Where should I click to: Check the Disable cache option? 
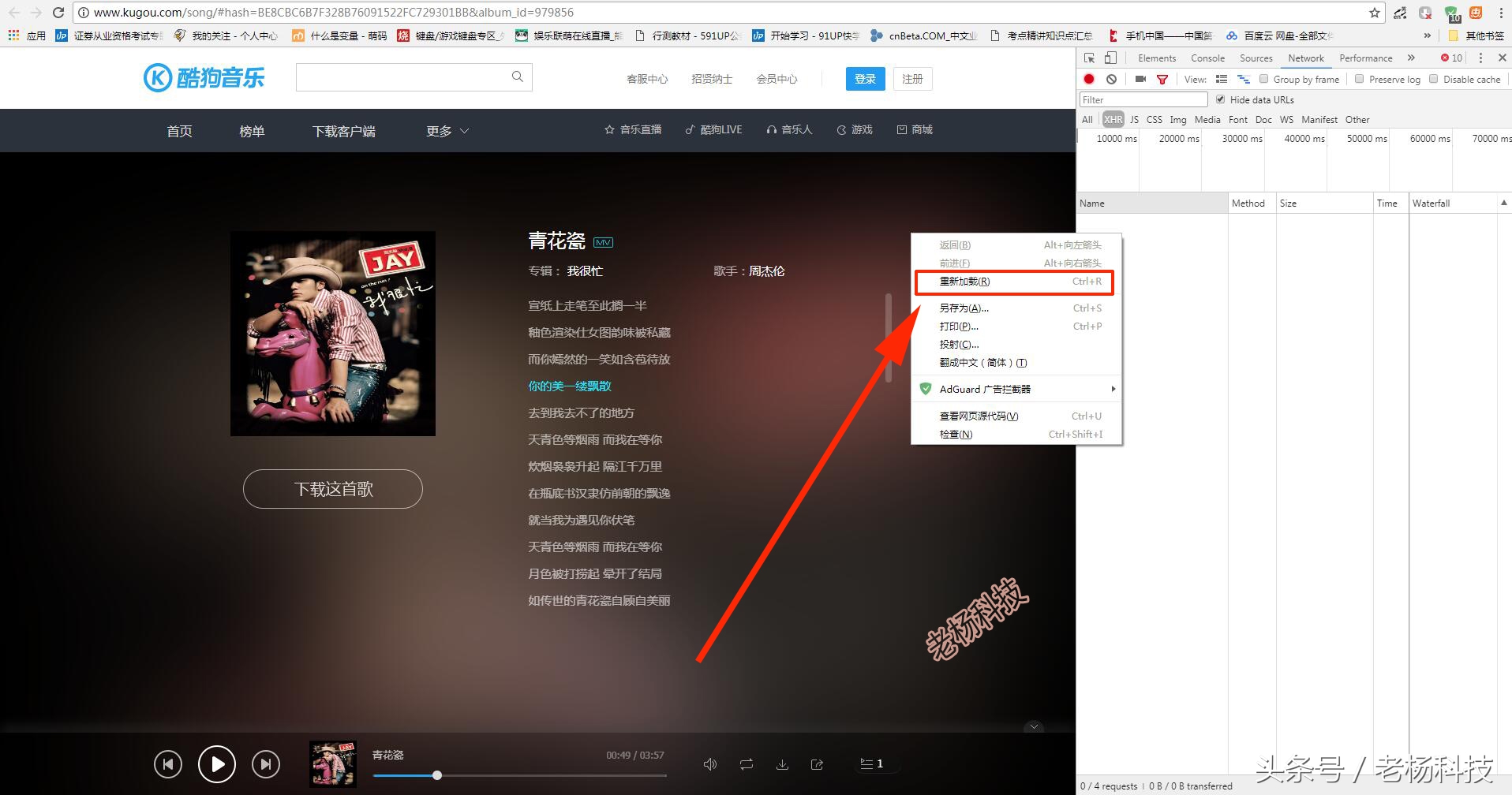[x=1433, y=79]
